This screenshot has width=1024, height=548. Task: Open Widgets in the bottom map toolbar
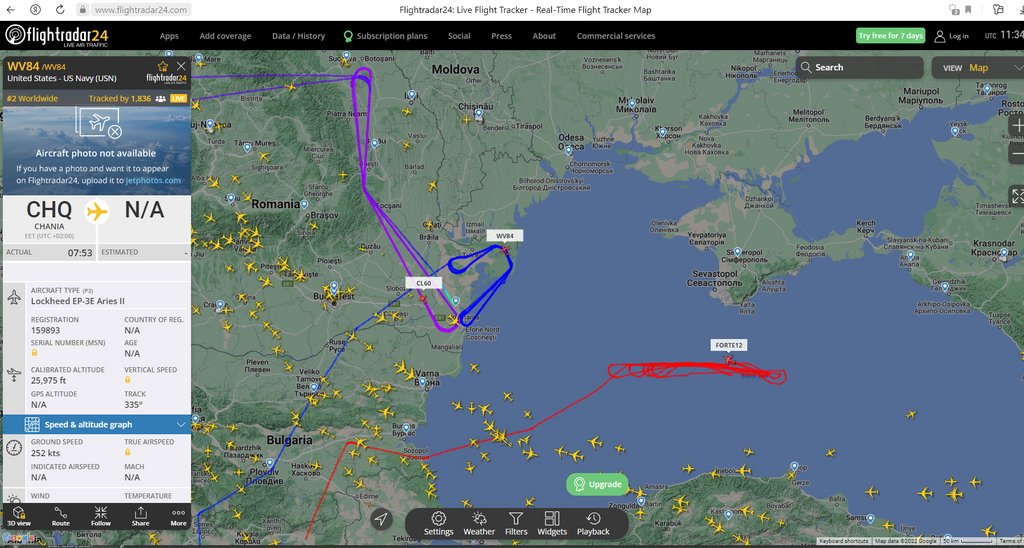[x=552, y=523]
